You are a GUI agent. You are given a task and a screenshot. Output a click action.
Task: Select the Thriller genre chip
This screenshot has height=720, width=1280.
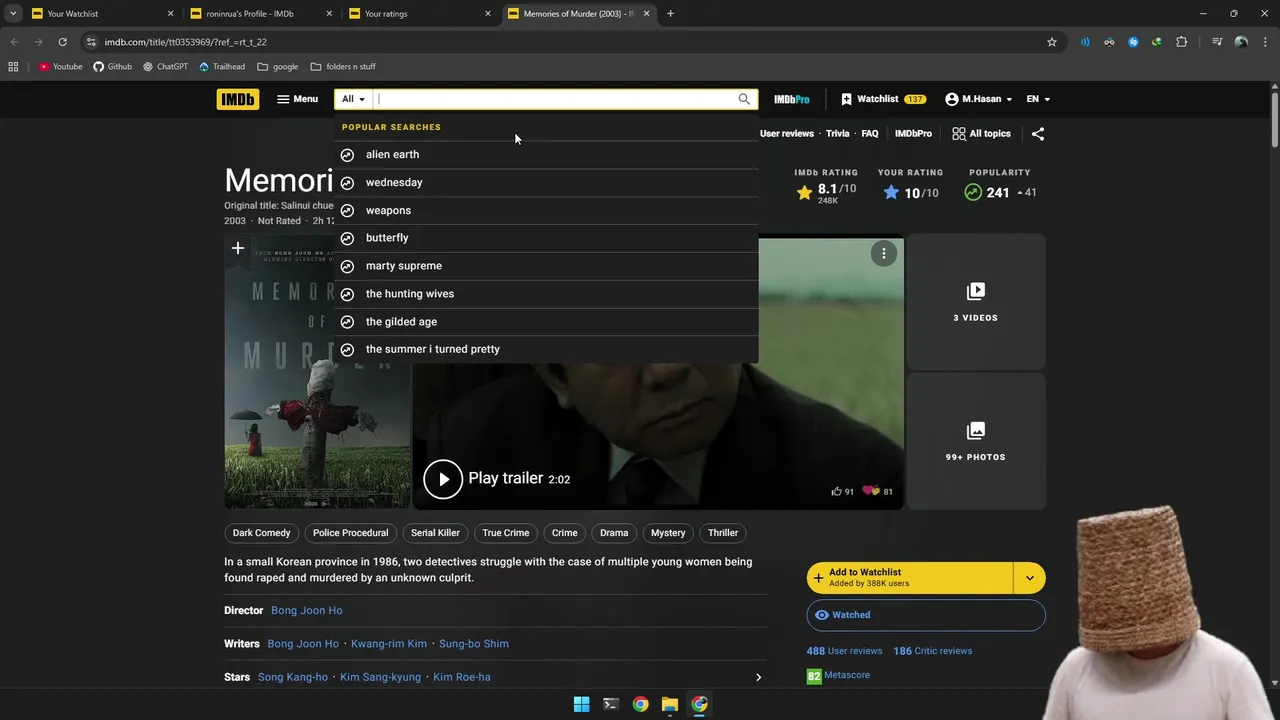pos(723,533)
